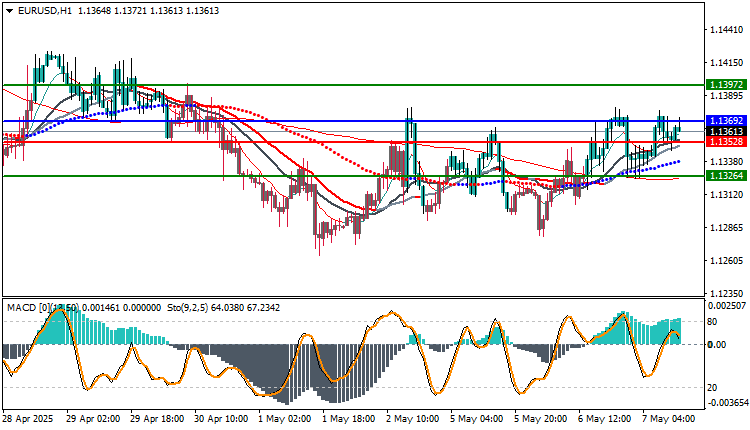Viewport: 750px width, 430px height.
Task: Click the 1.13380 price scale value
Action: coord(727,162)
